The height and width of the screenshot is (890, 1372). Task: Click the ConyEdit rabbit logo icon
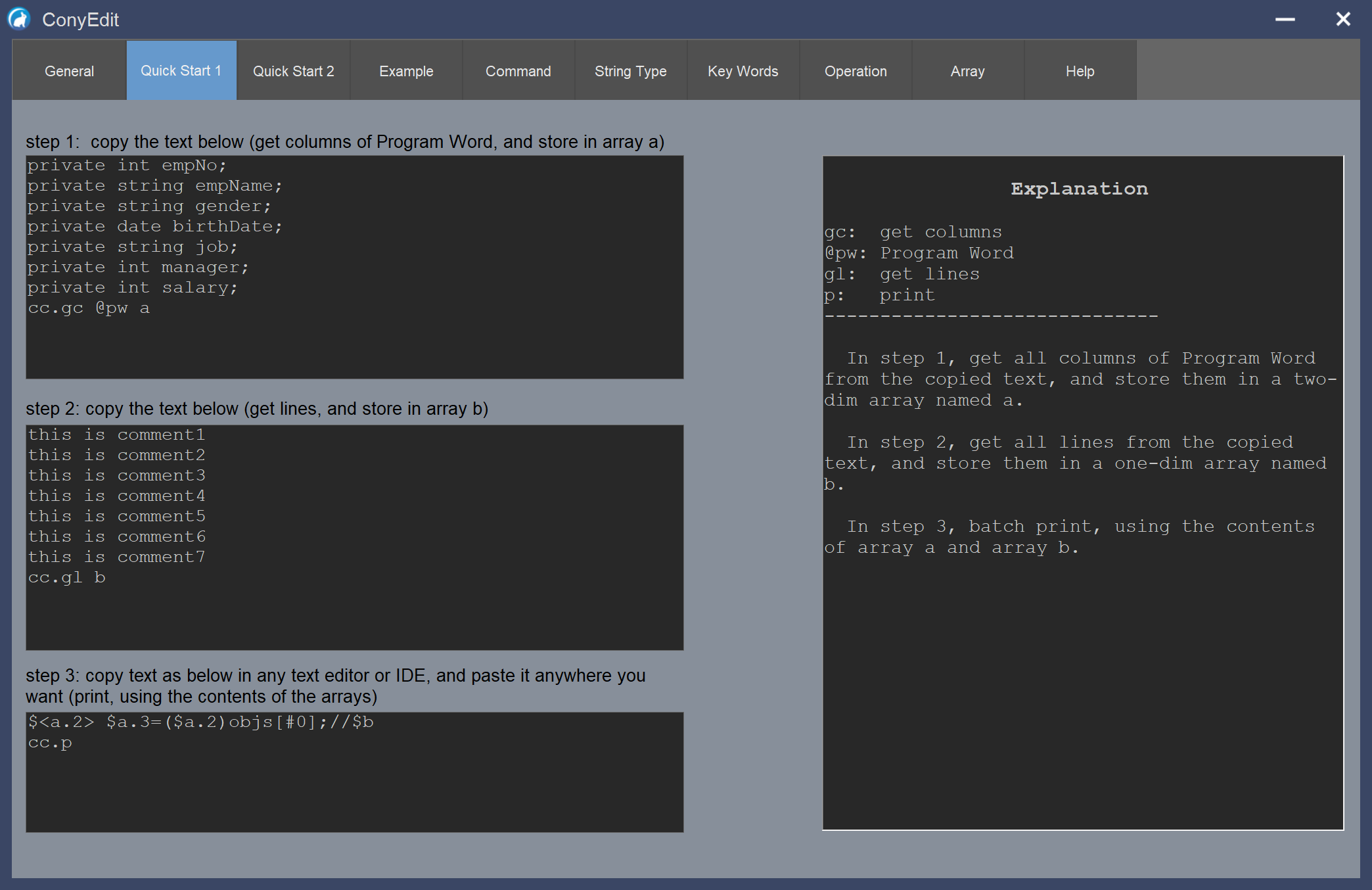[20, 18]
